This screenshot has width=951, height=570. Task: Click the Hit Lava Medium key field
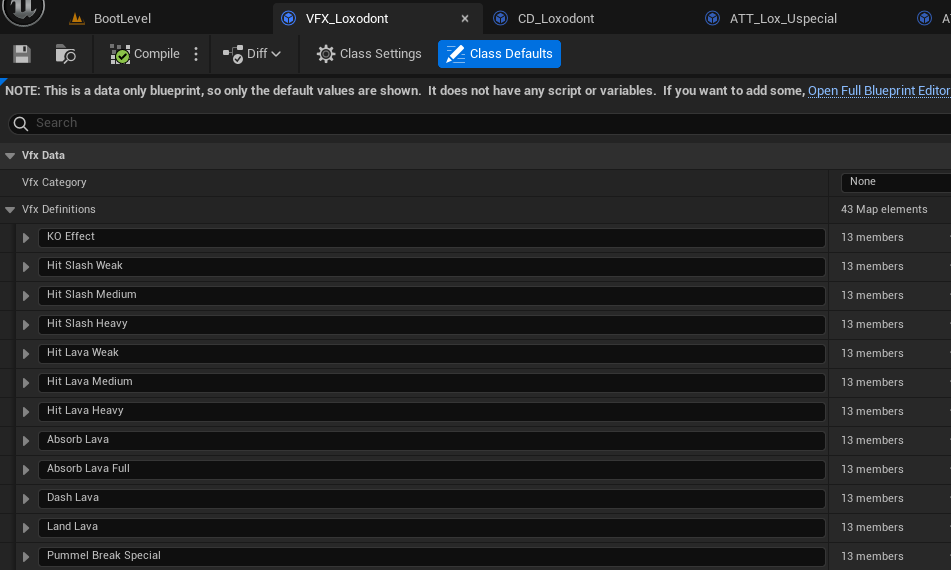[x=431, y=383]
